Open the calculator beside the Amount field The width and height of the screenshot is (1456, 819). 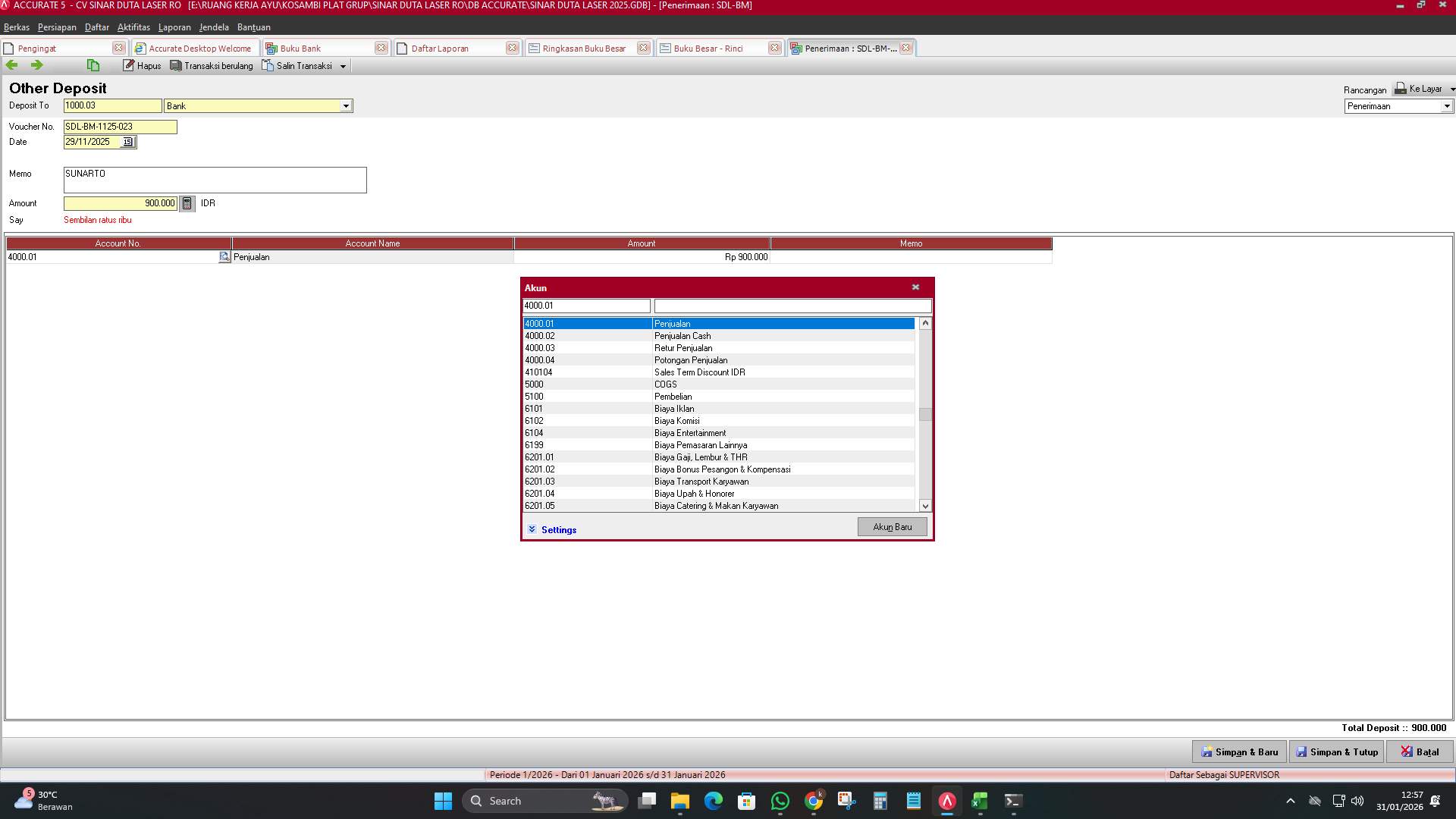click(x=187, y=203)
